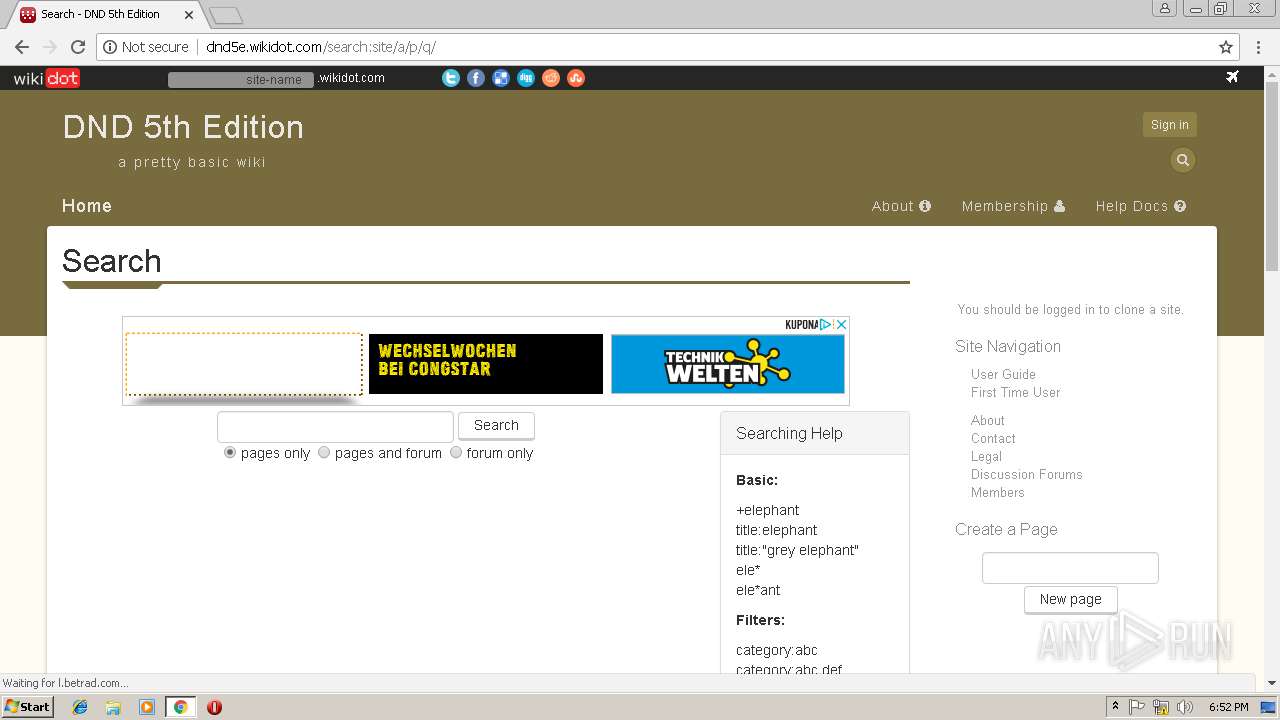Close the advertisement banner
Screen dimensions: 1280x720
point(841,324)
